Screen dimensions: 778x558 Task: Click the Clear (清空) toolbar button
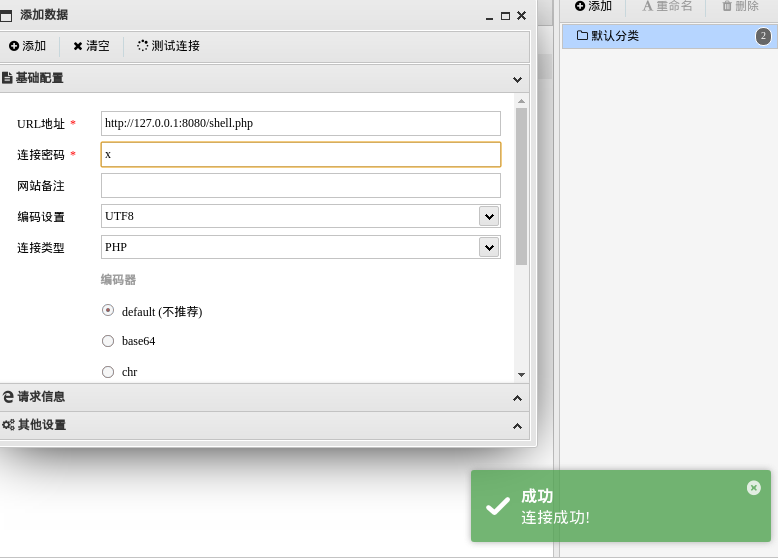point(91,46)
